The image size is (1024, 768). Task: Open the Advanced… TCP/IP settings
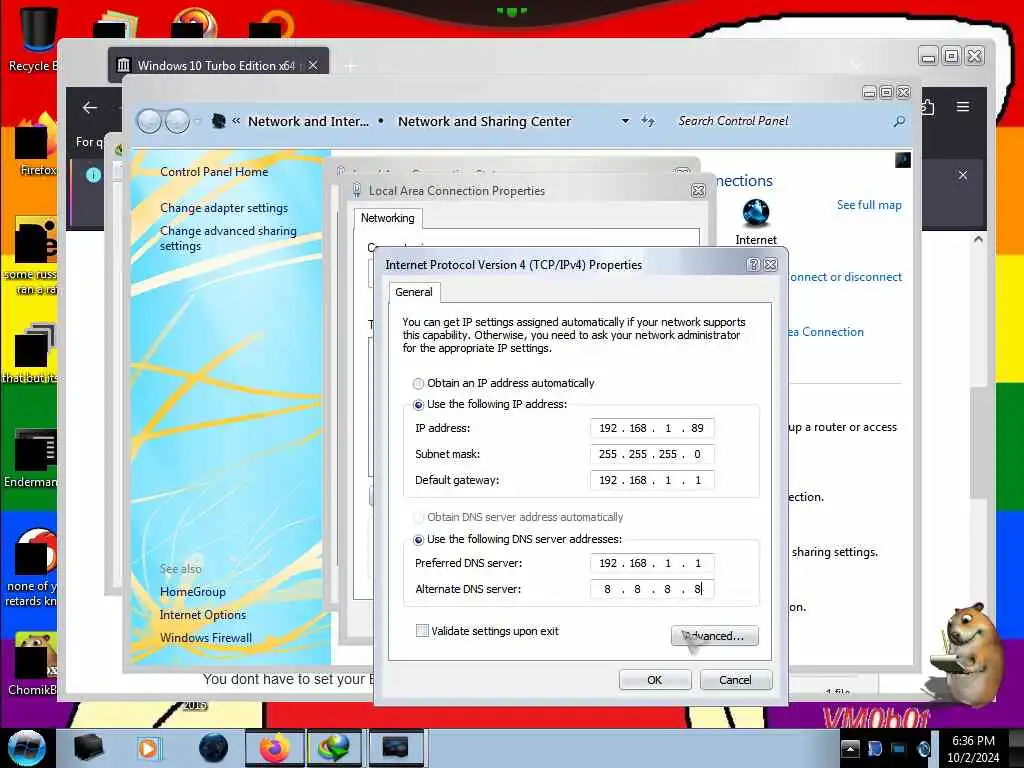[714, 636]
